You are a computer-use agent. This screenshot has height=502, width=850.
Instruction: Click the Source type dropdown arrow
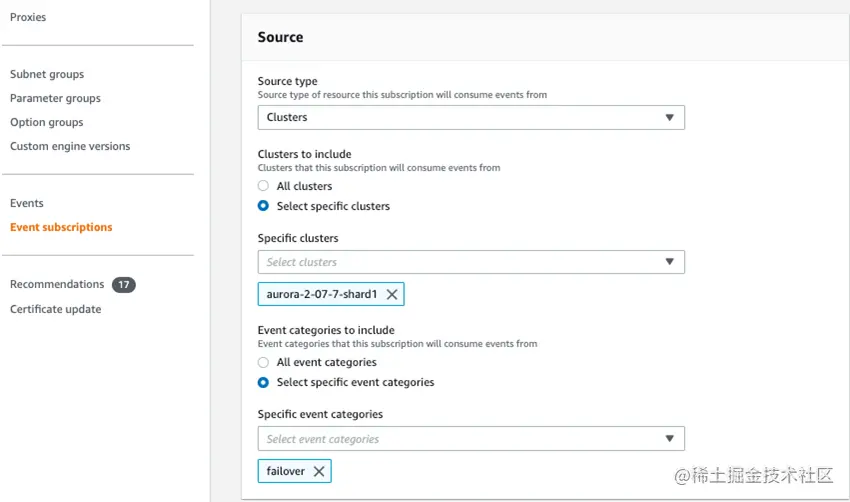[x=670, y=118]
